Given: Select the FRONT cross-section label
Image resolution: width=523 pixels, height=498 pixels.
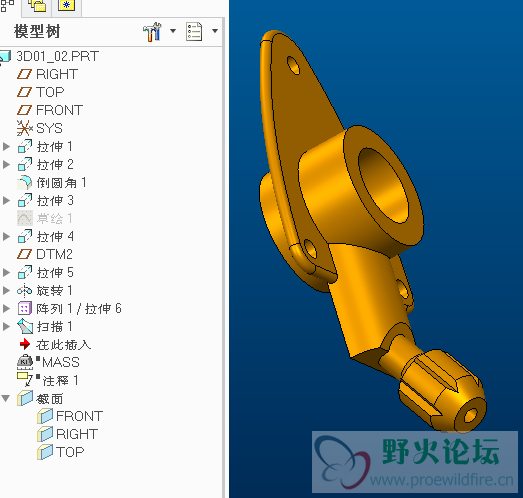Looking at the screenshot, I should click(x=79, y=416).
